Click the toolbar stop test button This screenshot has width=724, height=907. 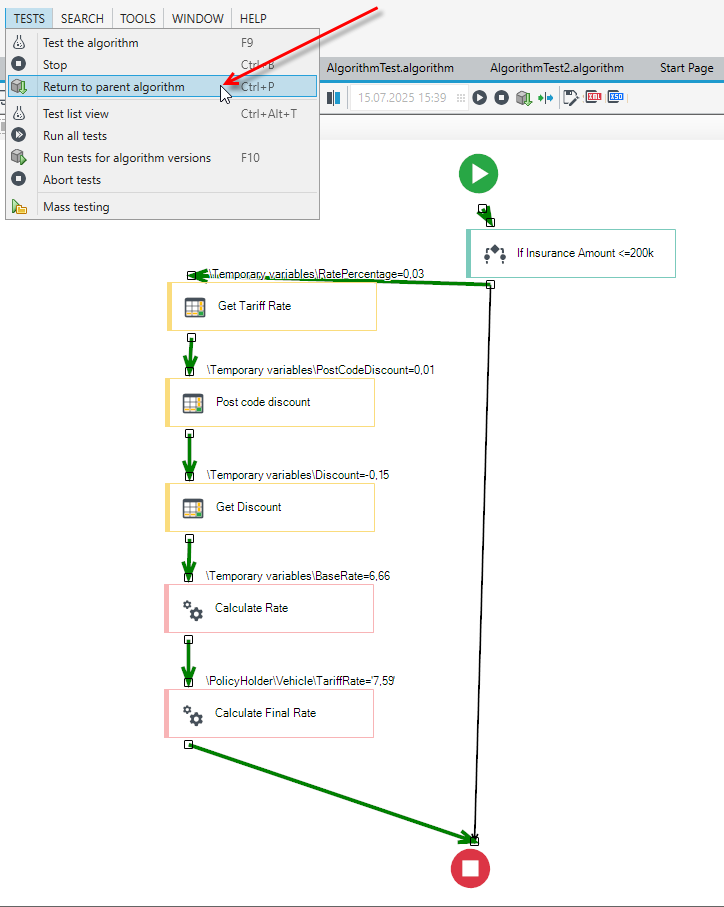pyautogui.click(x=501, y=98)
